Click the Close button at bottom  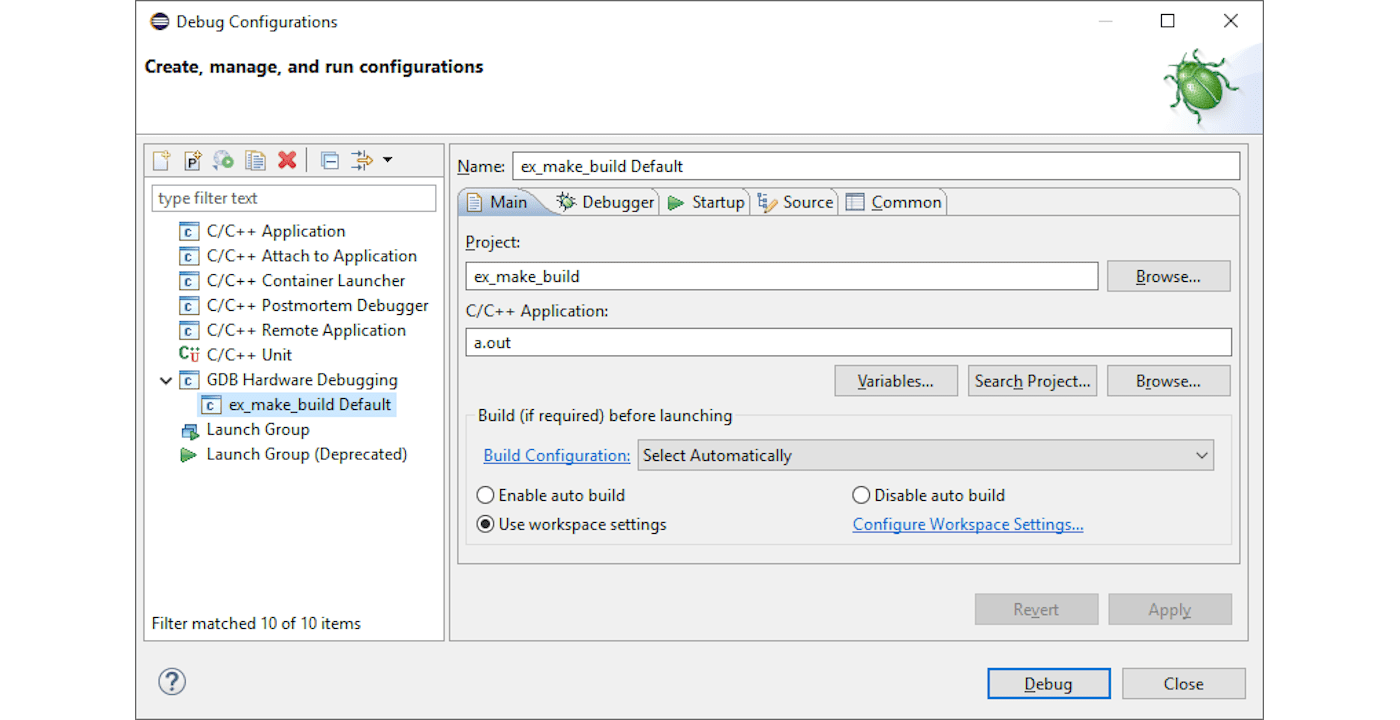[x=1184, y=684]
